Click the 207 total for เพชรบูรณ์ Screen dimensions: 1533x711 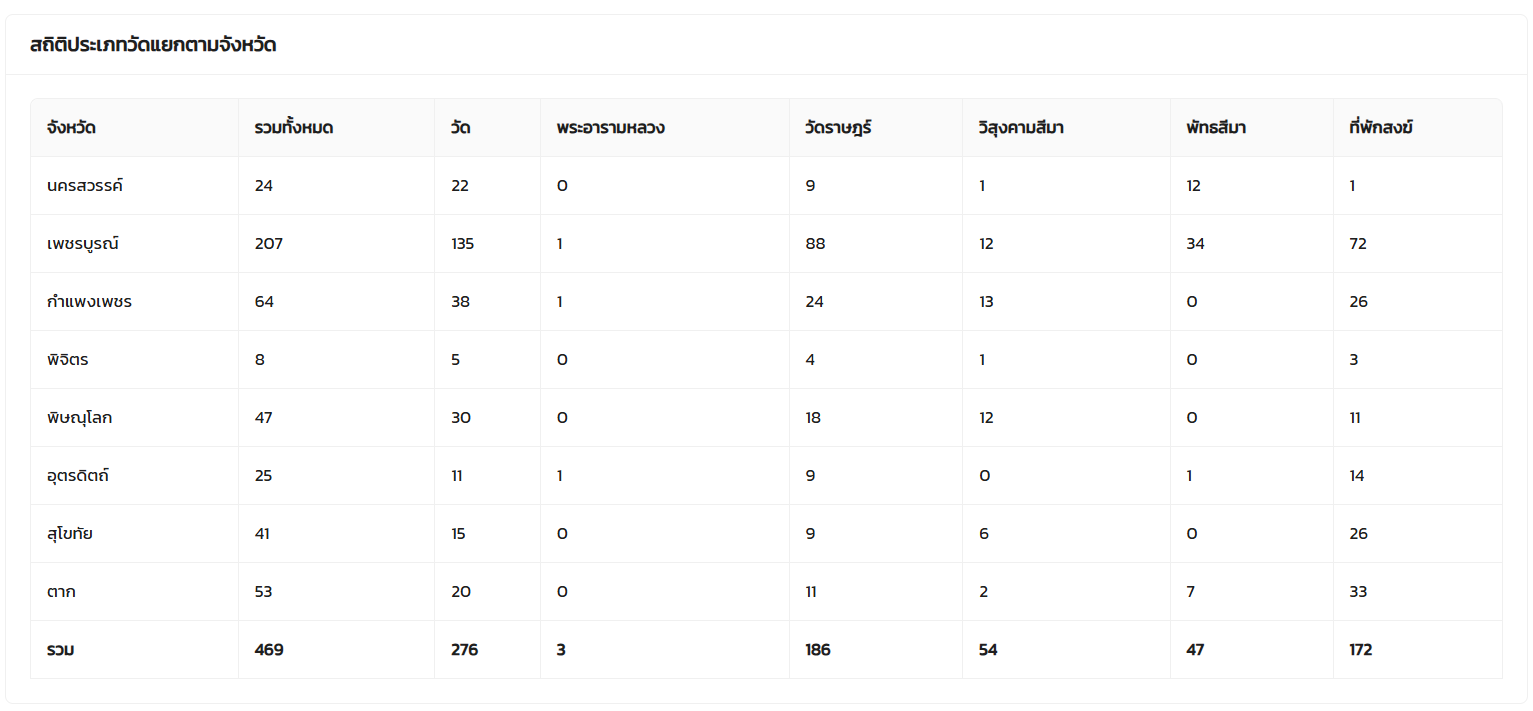click(x=269, y=244)
